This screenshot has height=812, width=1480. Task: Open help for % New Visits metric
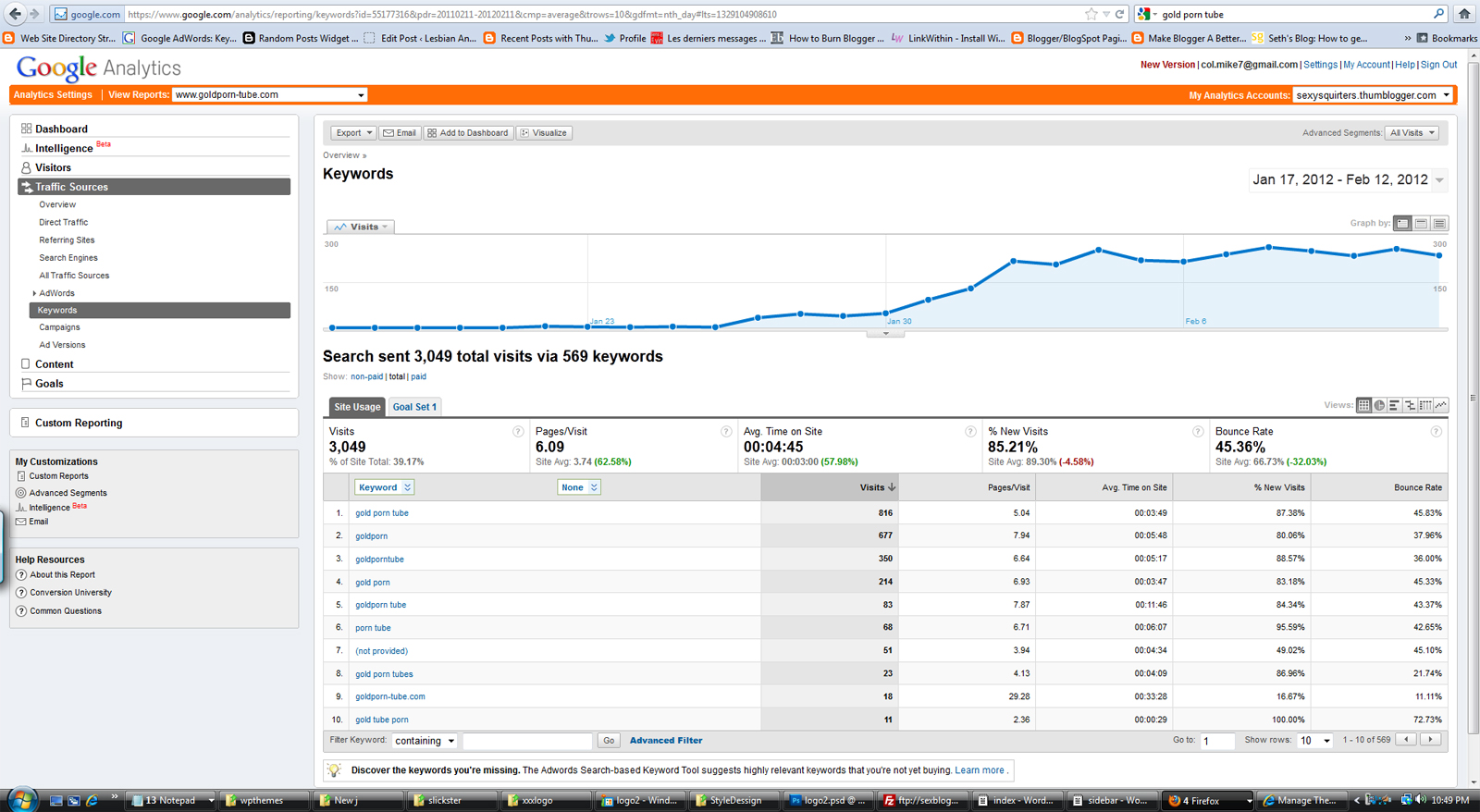click(1198, 432)
